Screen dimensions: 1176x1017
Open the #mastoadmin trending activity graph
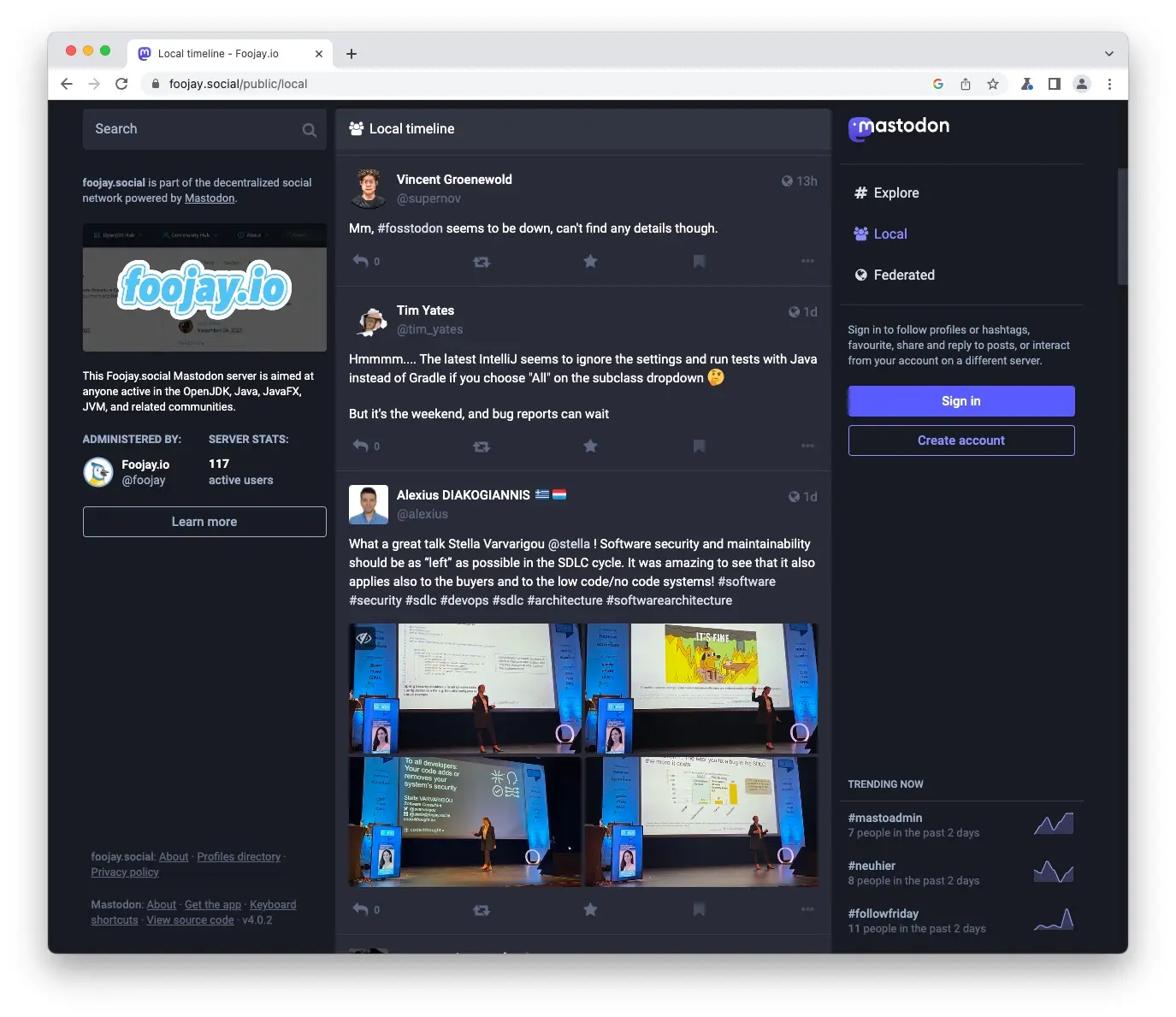pos(1053,822)
